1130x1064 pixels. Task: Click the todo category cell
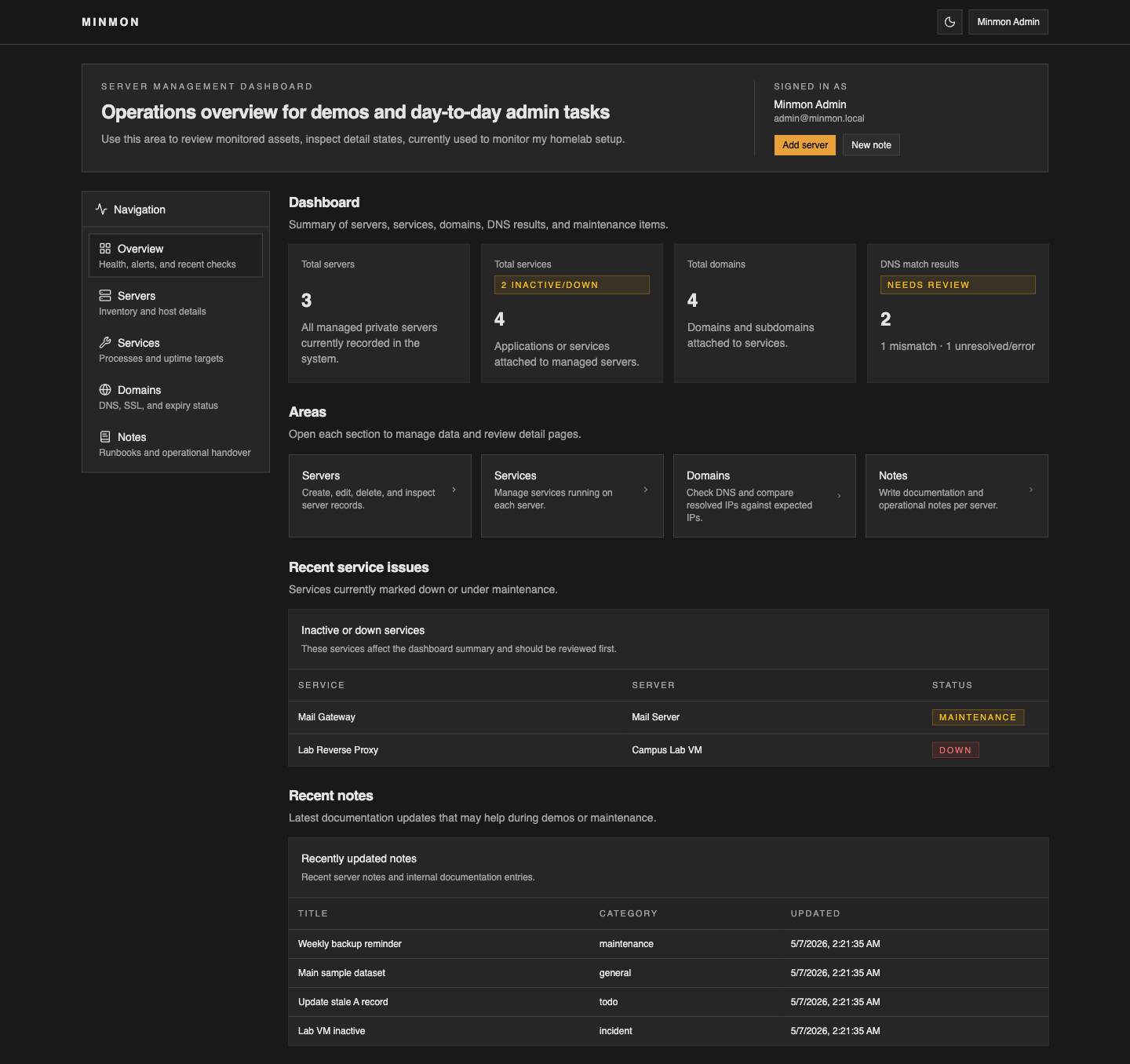pos(608,1002)
